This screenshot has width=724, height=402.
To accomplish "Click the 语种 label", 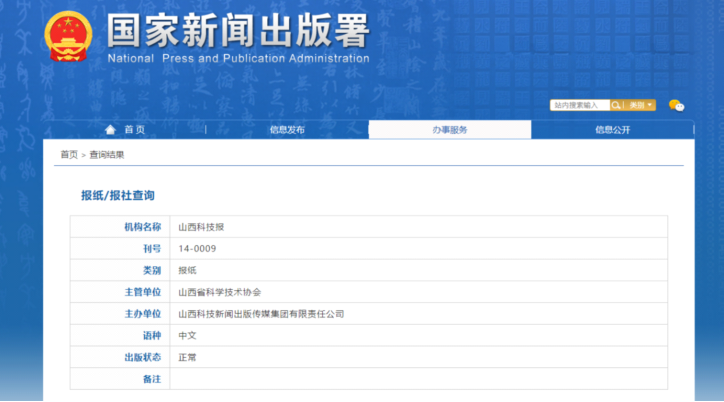I will tap(152, 336).
